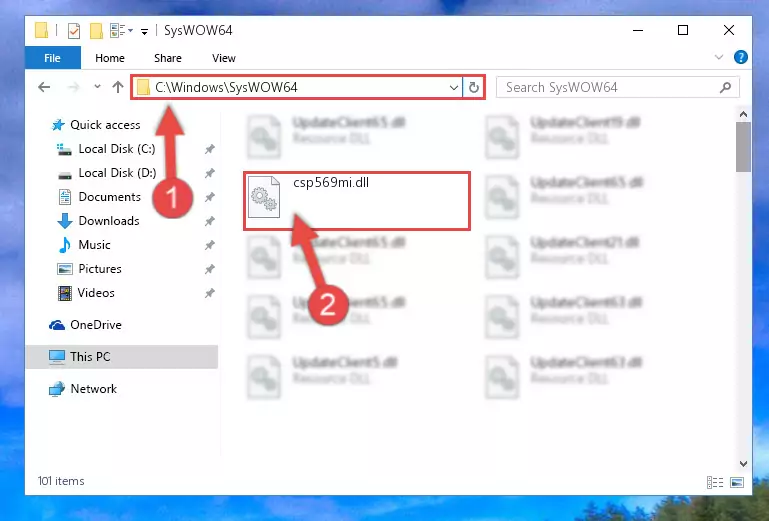Click the vertical scrollbar thumb

pos(743,147)
